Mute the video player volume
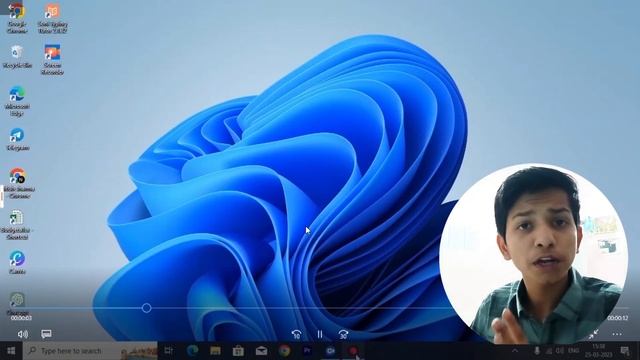Viewport: 640px width, 360px height. 22,334
